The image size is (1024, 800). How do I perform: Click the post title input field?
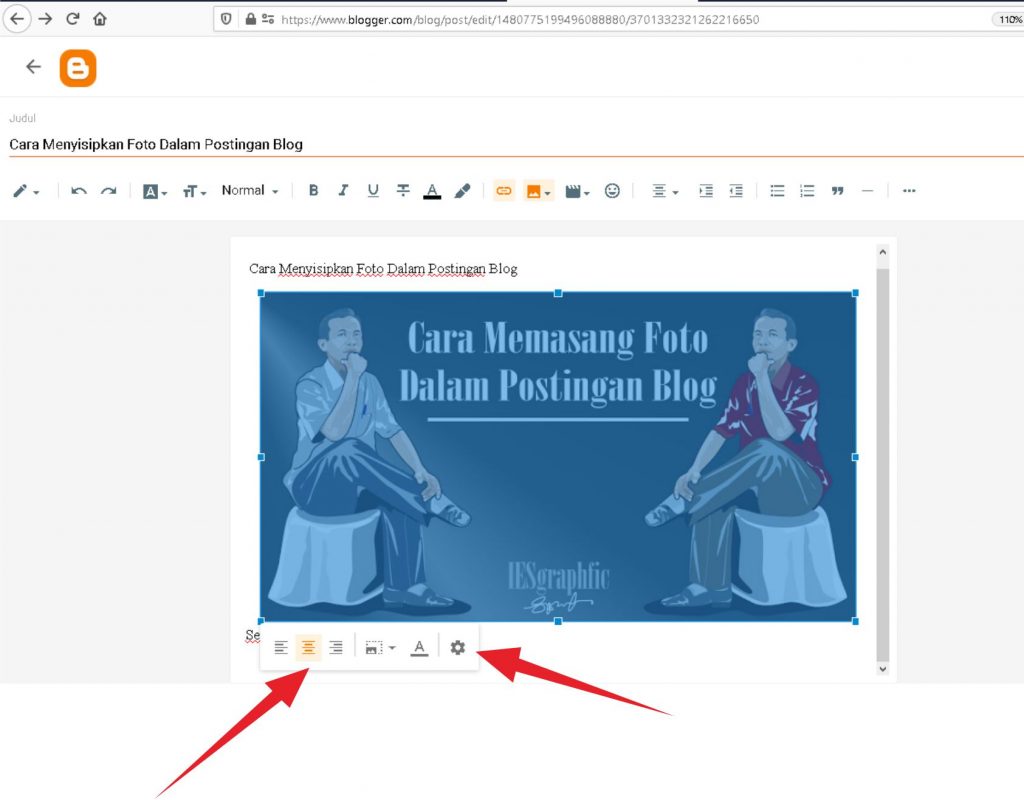coord(512,144)
